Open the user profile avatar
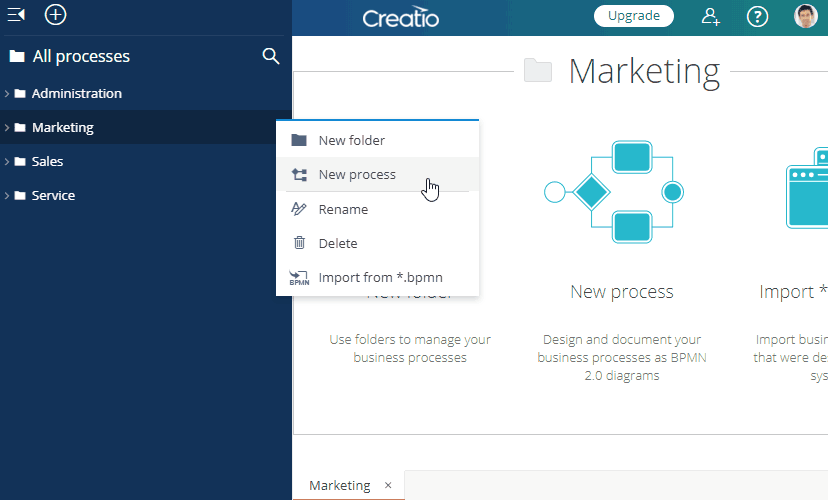The height and width of the screenshot is (500, 828). tap(805, 16)
